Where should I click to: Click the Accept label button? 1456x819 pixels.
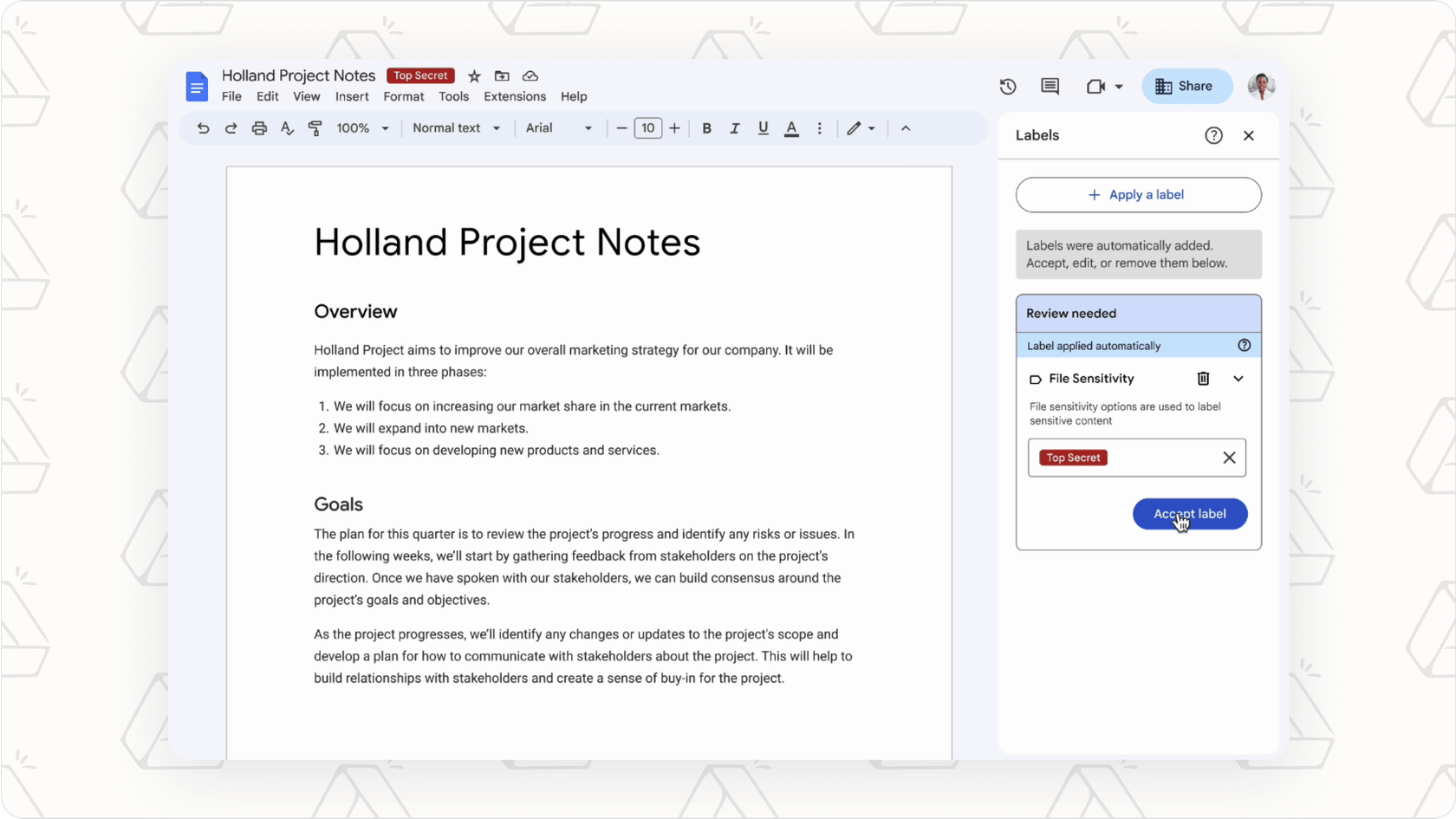1189,513
